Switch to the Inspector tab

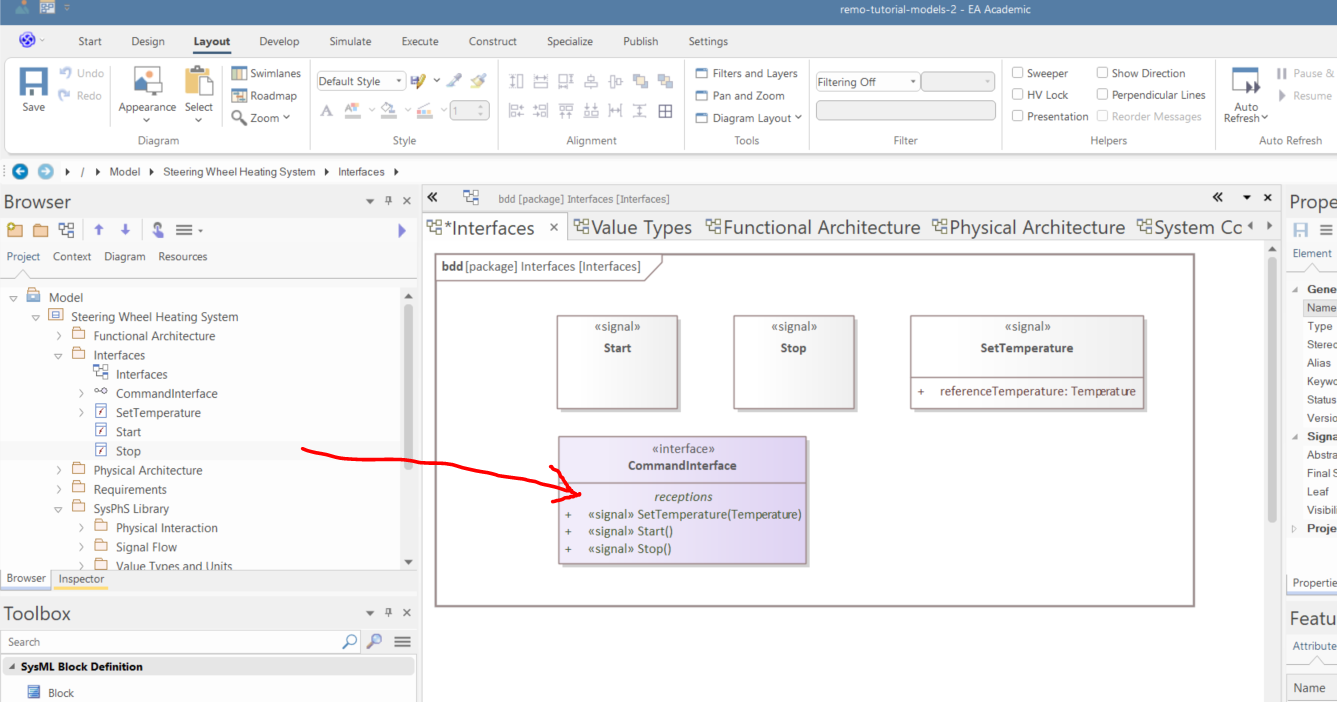[81, 579]
